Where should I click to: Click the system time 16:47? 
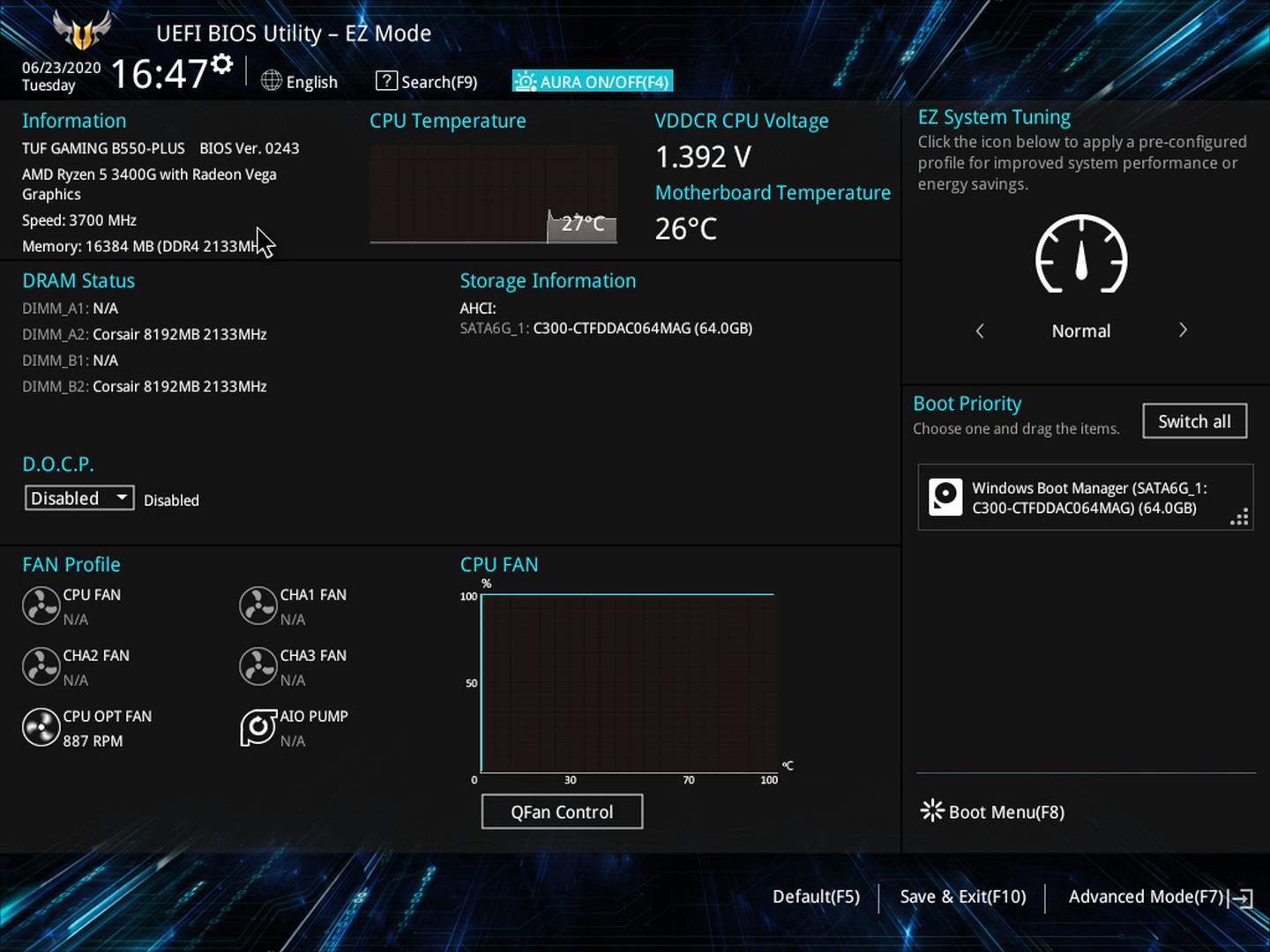(x=159, y=74)
